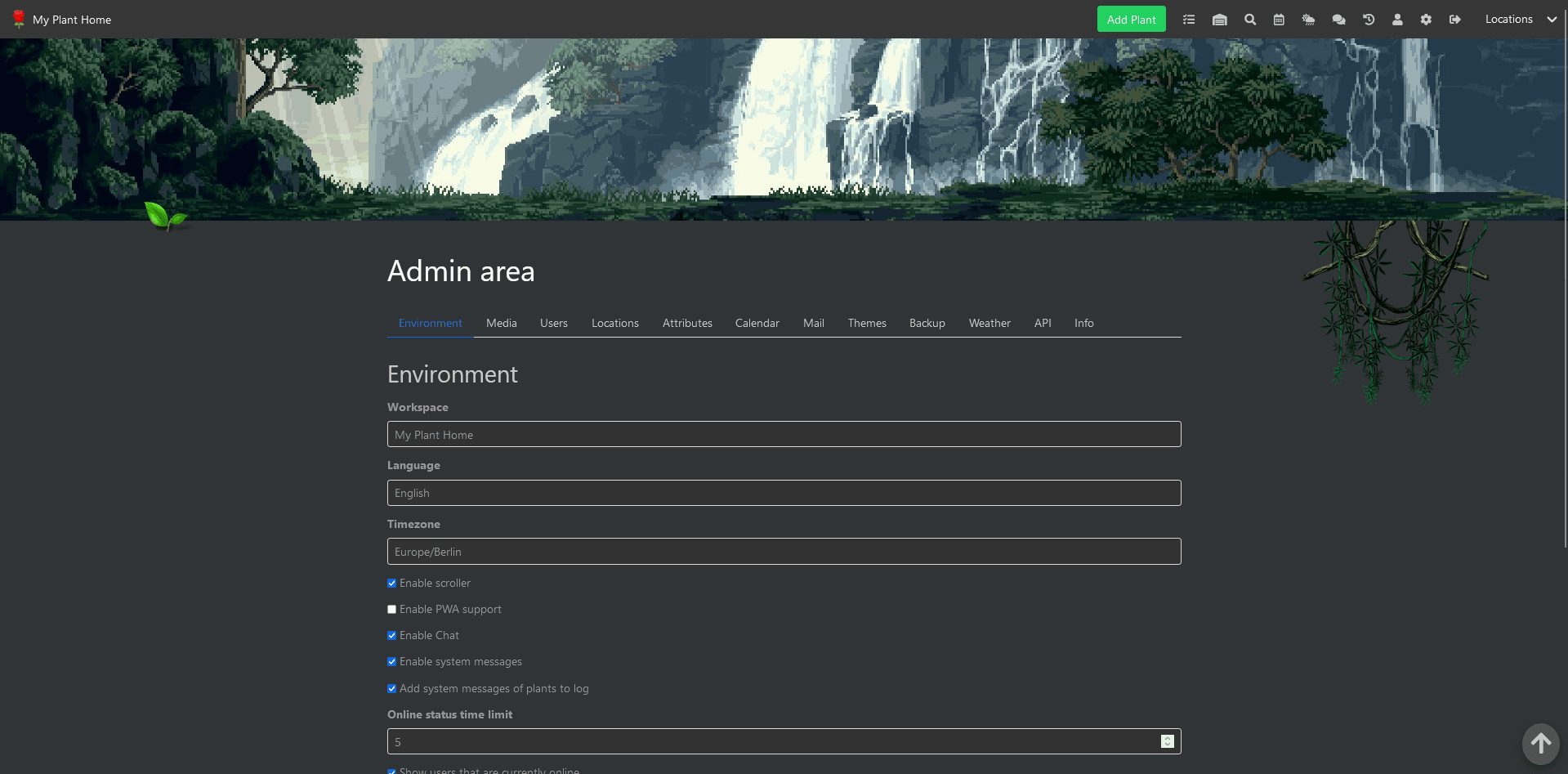Switch to the Themes tab
This screenshot has width=1568, height=774.
866,324
